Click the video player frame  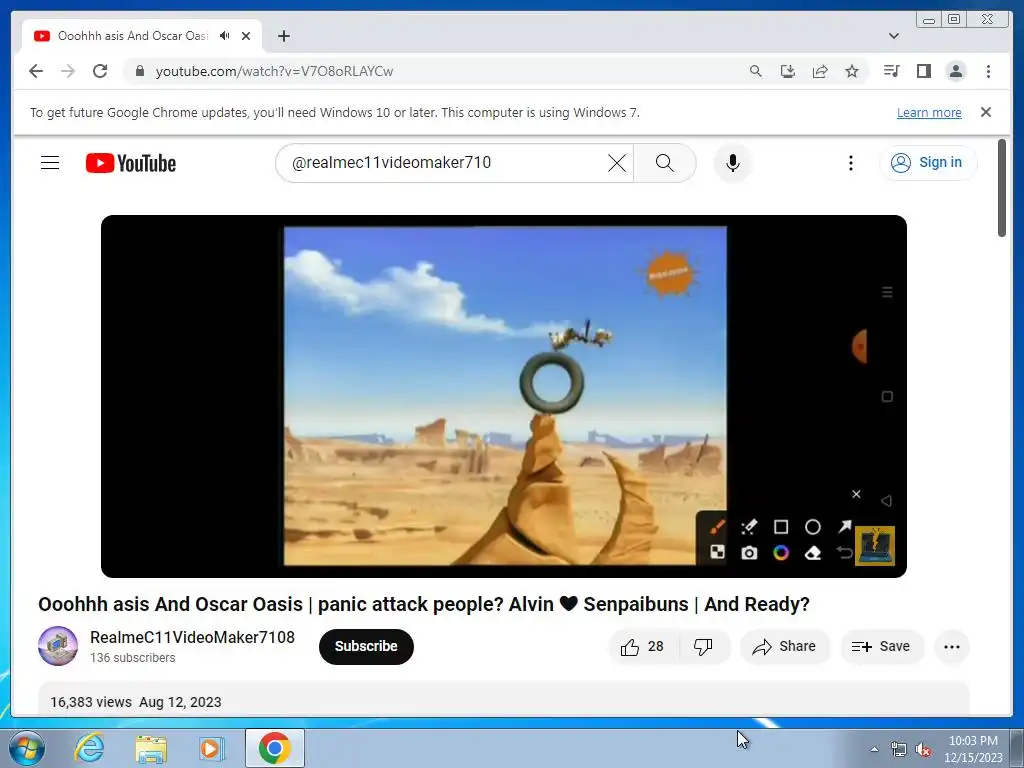click(x=504, y=396)
